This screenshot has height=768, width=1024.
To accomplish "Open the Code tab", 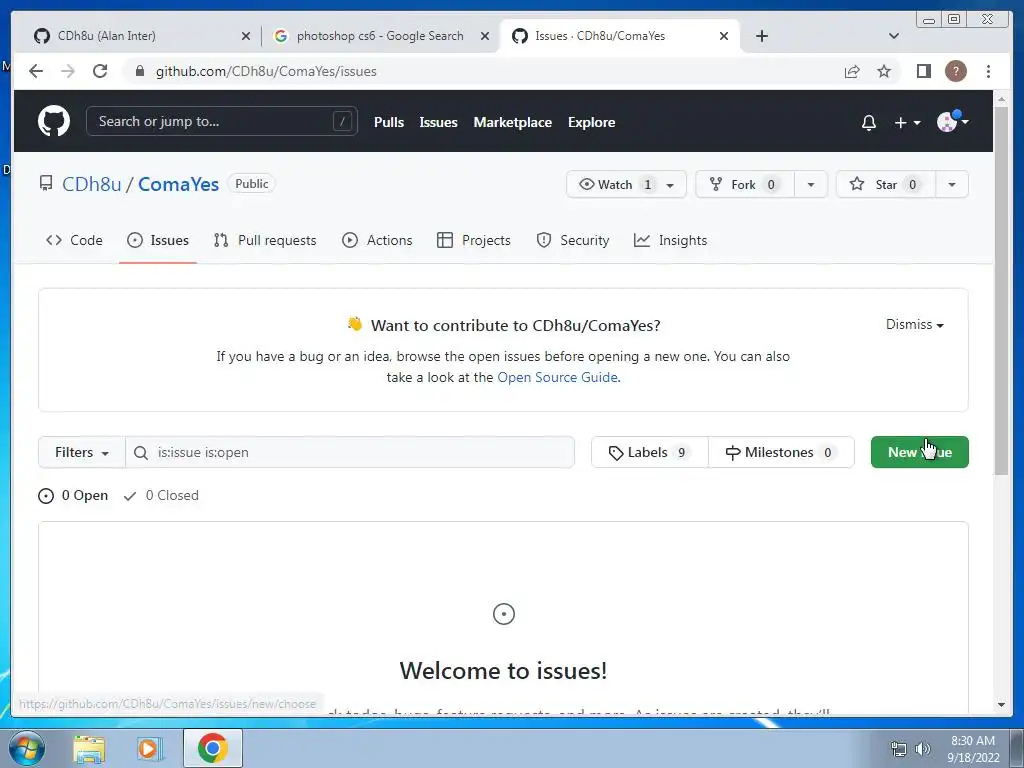I will click(74, 240).
